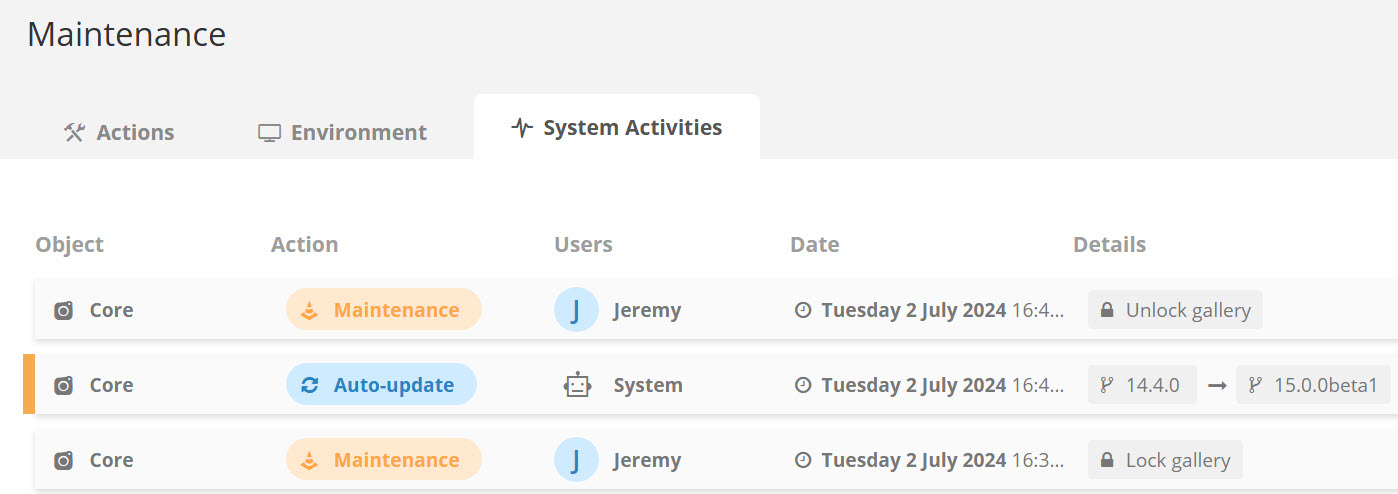Image resolution: width=1398 pixels, height=494 pixels.
Task: Click the 15.0.0beta1 version tag
Action: [x=1313, y=385]
